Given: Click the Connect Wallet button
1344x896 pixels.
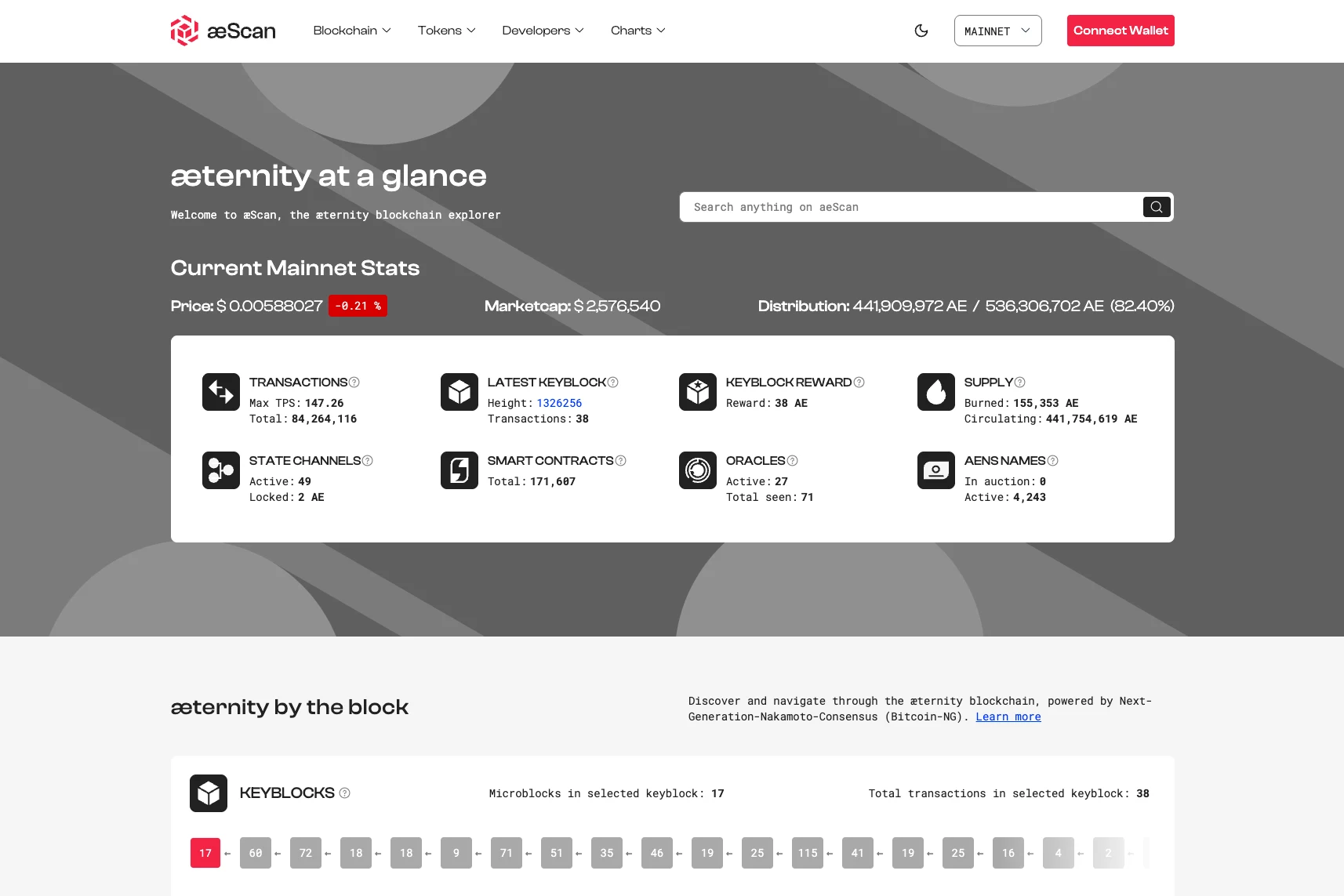Looking at the screenshot, I should pyautogui.click(x=1121, y=31).
